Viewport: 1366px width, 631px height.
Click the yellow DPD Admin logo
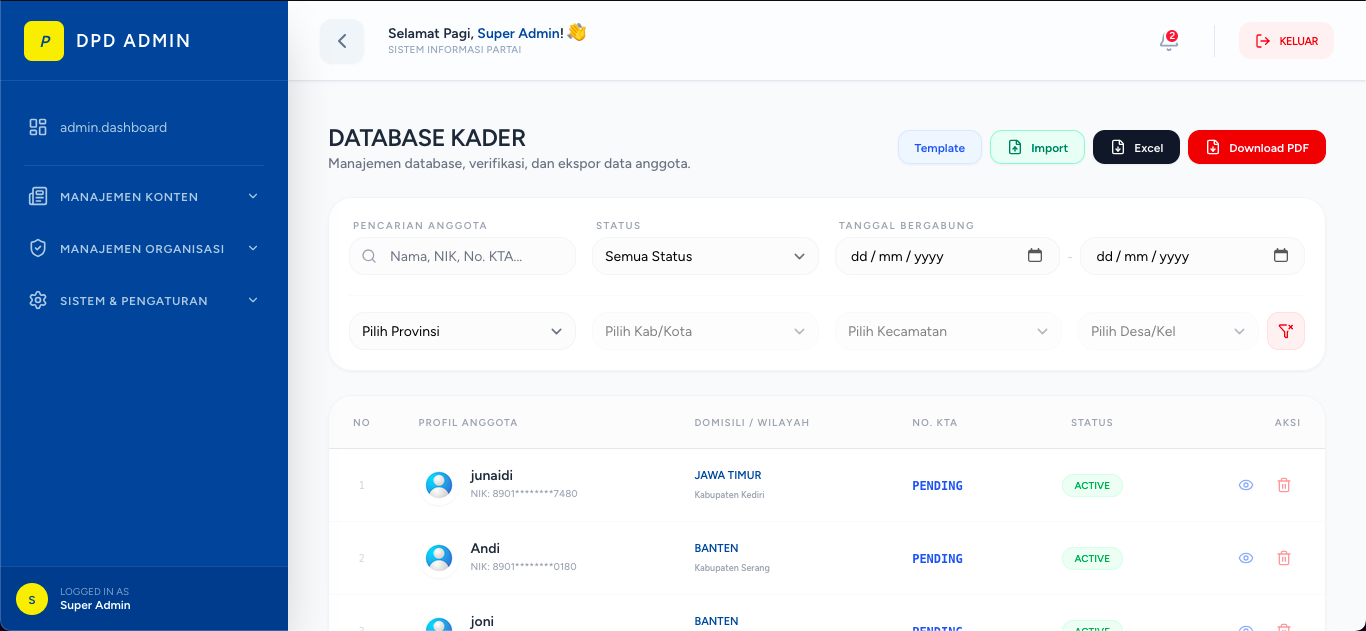[44, 41]
